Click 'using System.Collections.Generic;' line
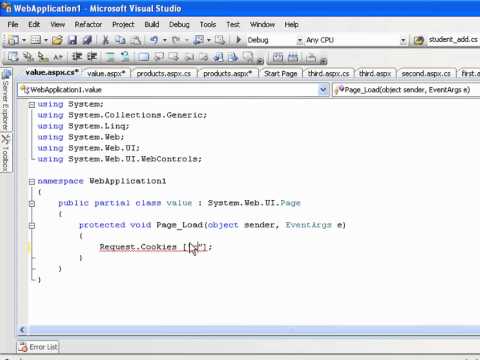This screenshot has width=480, height=360. pos(122,115)
